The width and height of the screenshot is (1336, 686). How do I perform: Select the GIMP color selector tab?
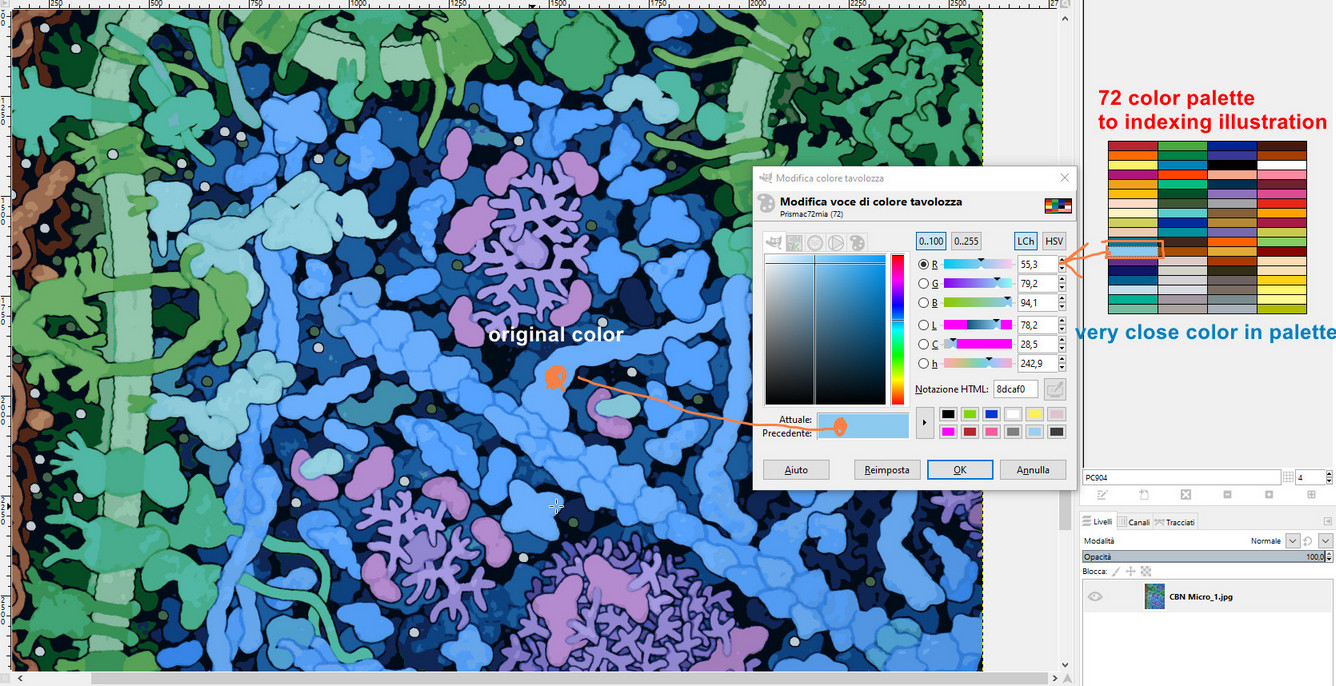click(x=774, y=242)
